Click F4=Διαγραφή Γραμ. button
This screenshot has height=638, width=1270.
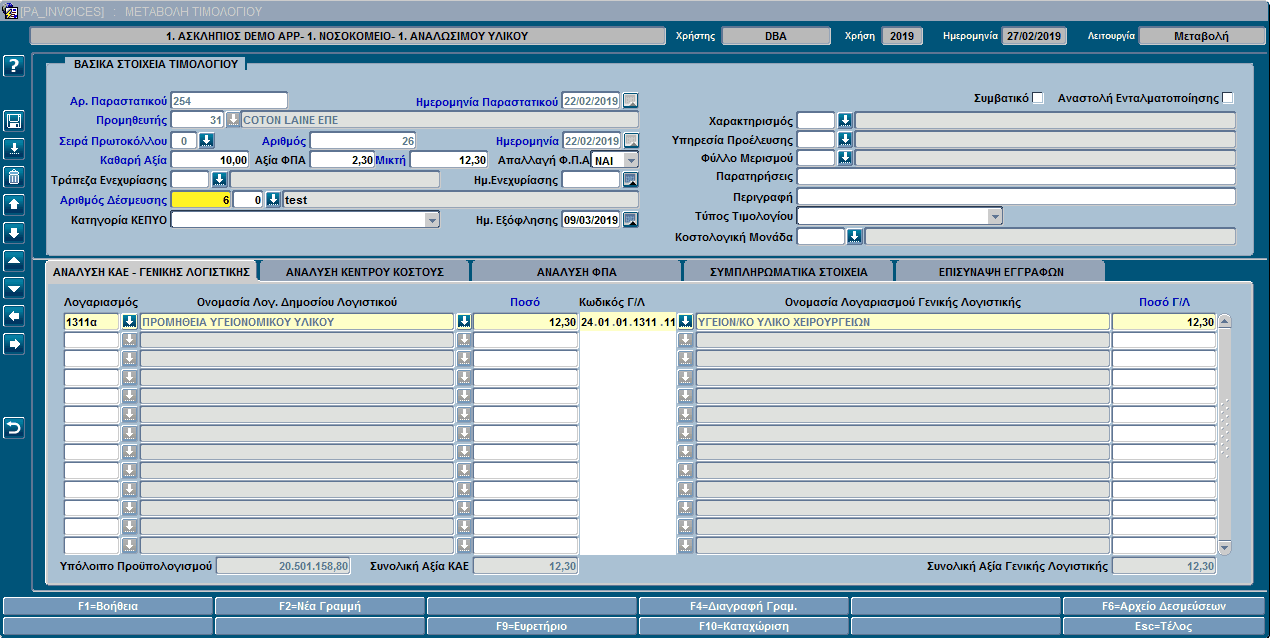coord(744,606)
